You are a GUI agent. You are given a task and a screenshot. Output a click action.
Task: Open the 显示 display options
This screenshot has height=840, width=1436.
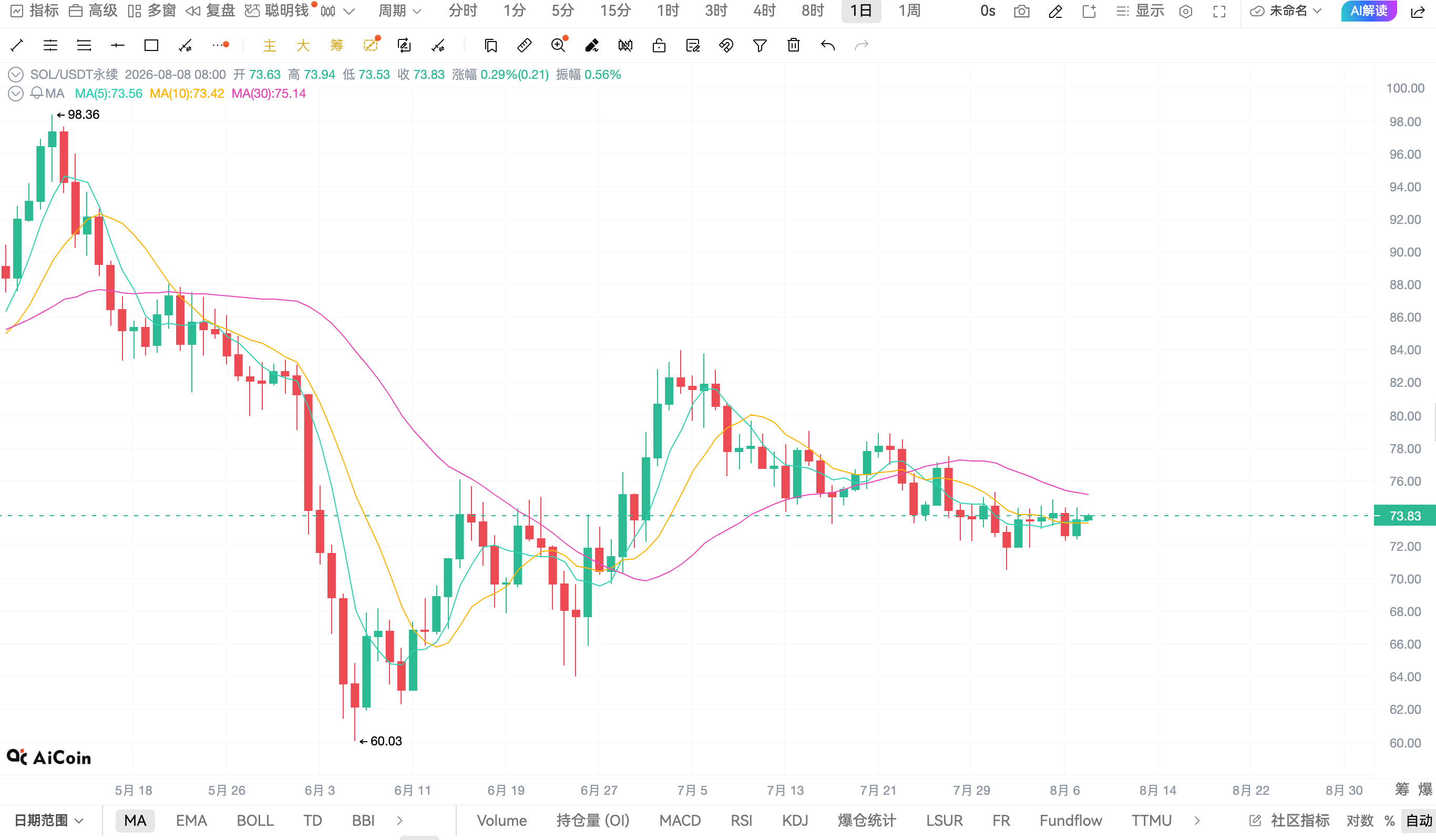(x=1140, y=12)
